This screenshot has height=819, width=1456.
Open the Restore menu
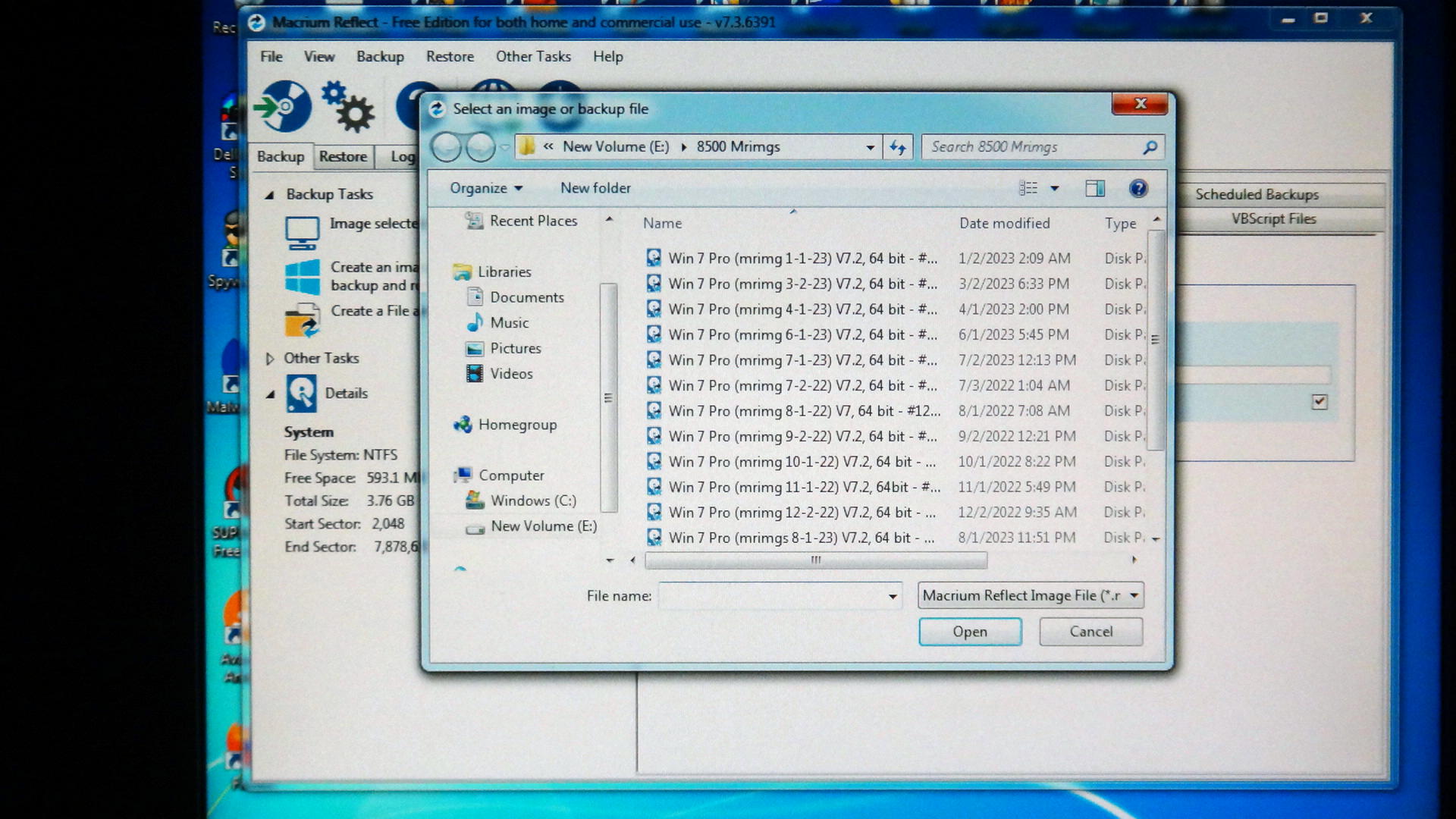(450, 56)
